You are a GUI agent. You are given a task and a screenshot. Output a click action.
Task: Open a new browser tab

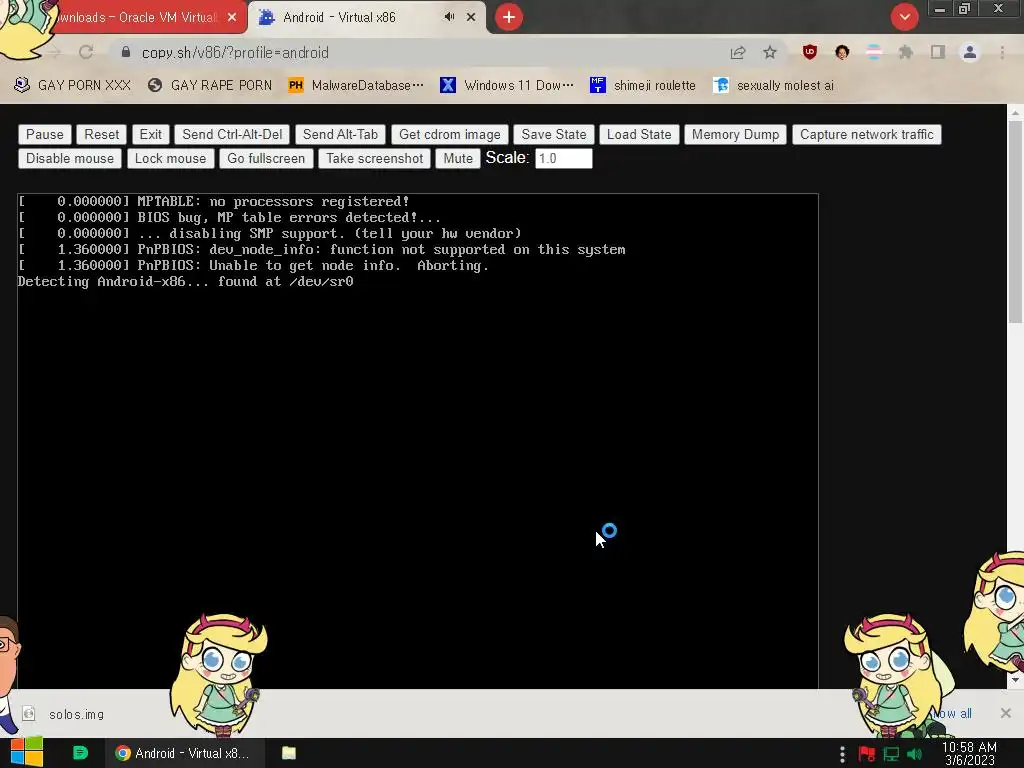pyautogui.click(x=509, y=17)
